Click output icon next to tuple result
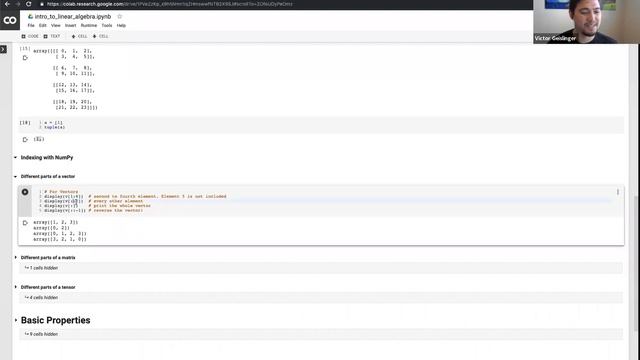640x360 pixels. point(25,140)
